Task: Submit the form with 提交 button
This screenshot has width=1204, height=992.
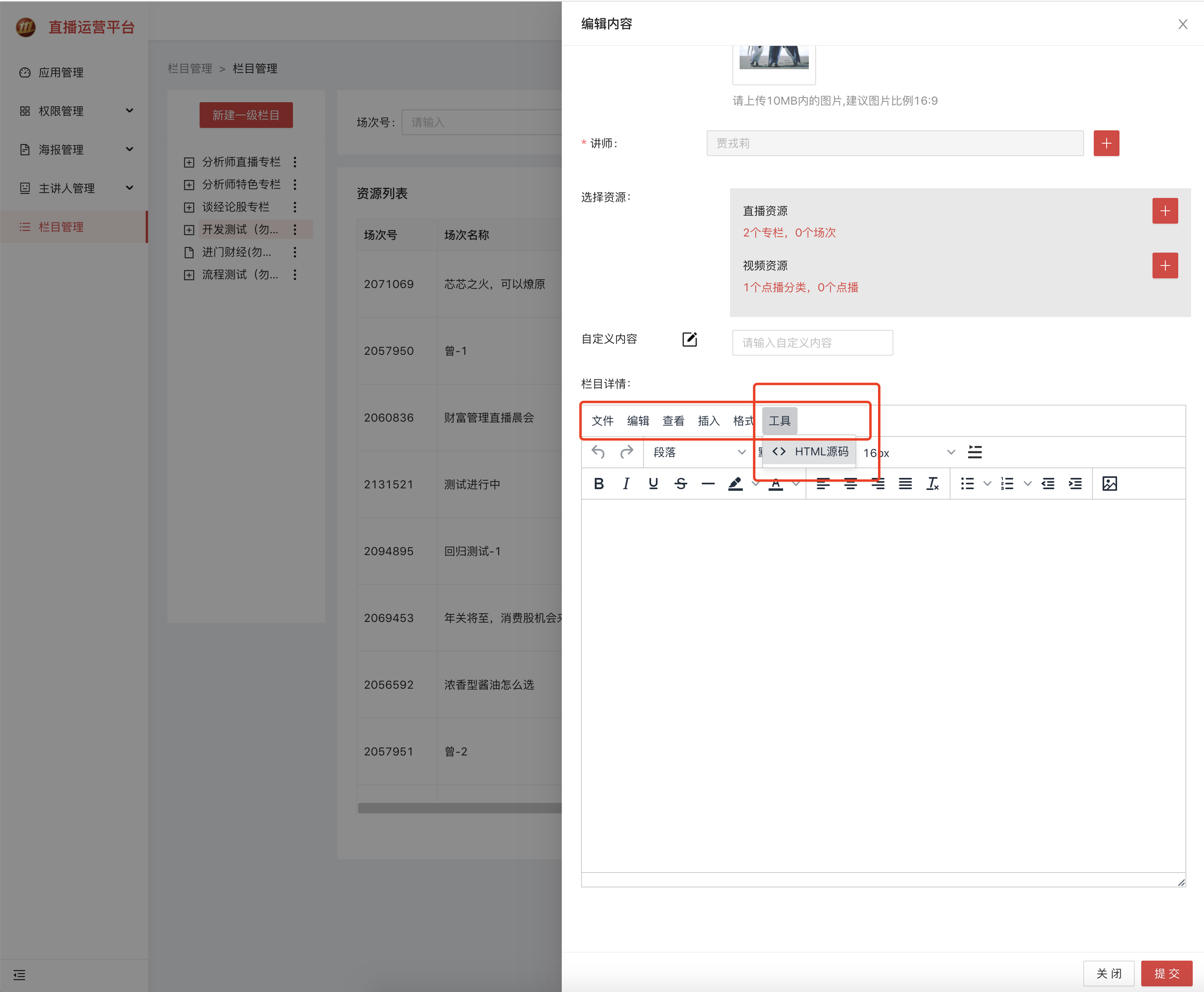Action: click(x=1167, y=973)
